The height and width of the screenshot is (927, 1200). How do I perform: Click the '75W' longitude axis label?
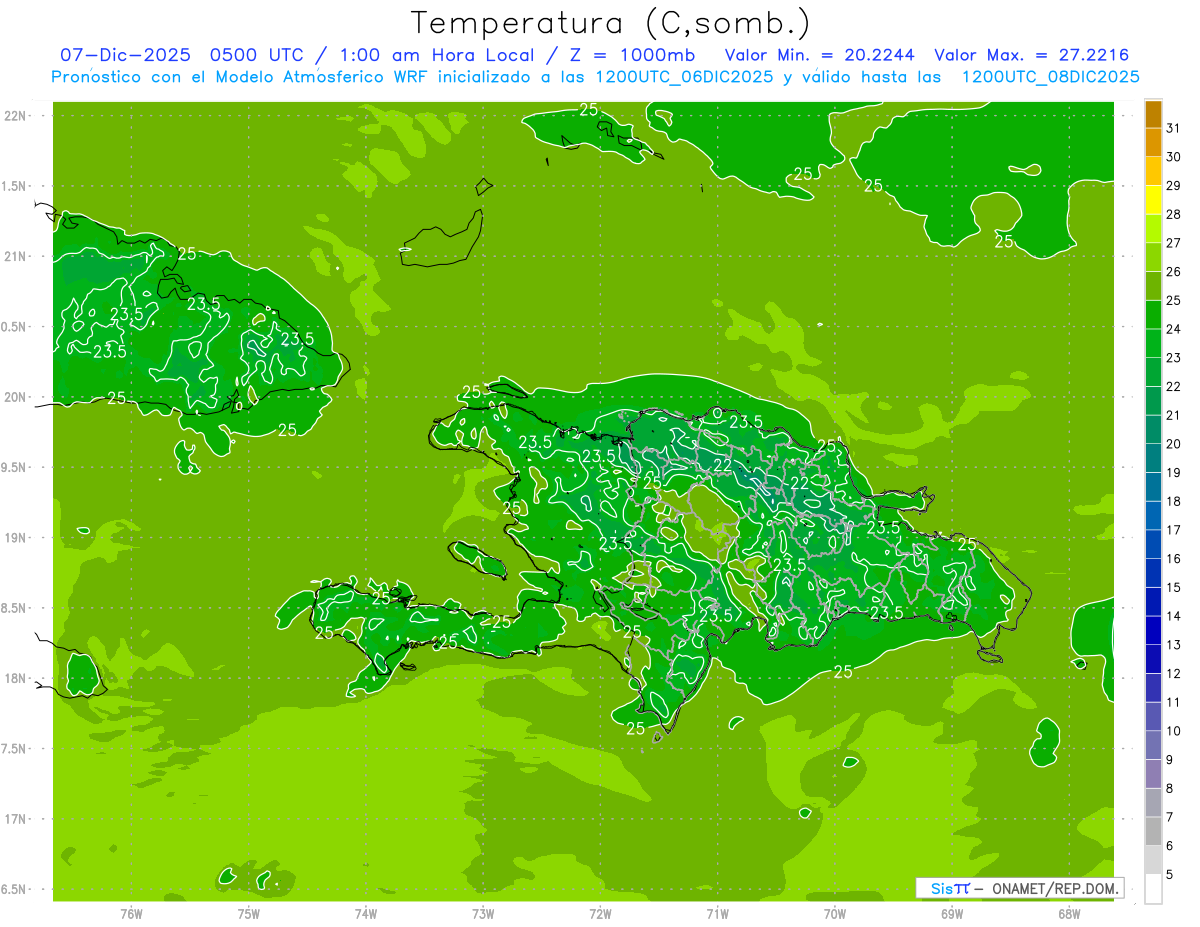249,913
